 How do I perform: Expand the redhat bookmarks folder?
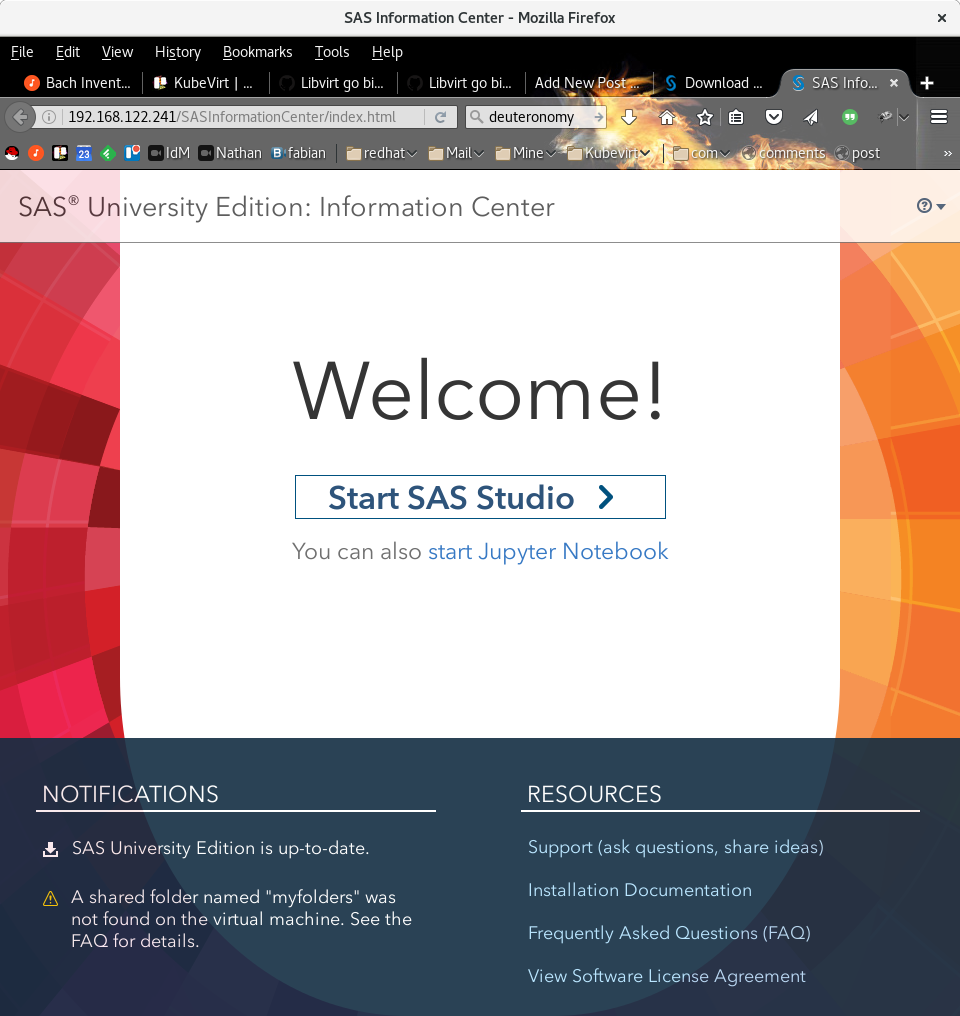pyautogui.click(x=382, y=154)
